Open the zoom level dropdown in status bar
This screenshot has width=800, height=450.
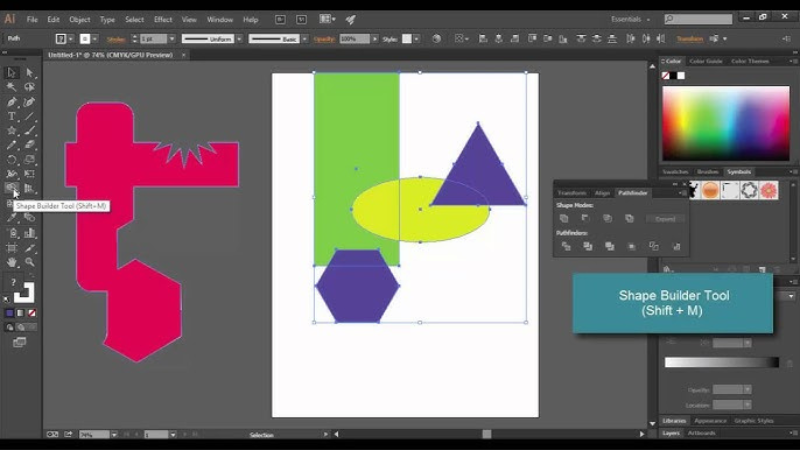(x=114, y=434)
